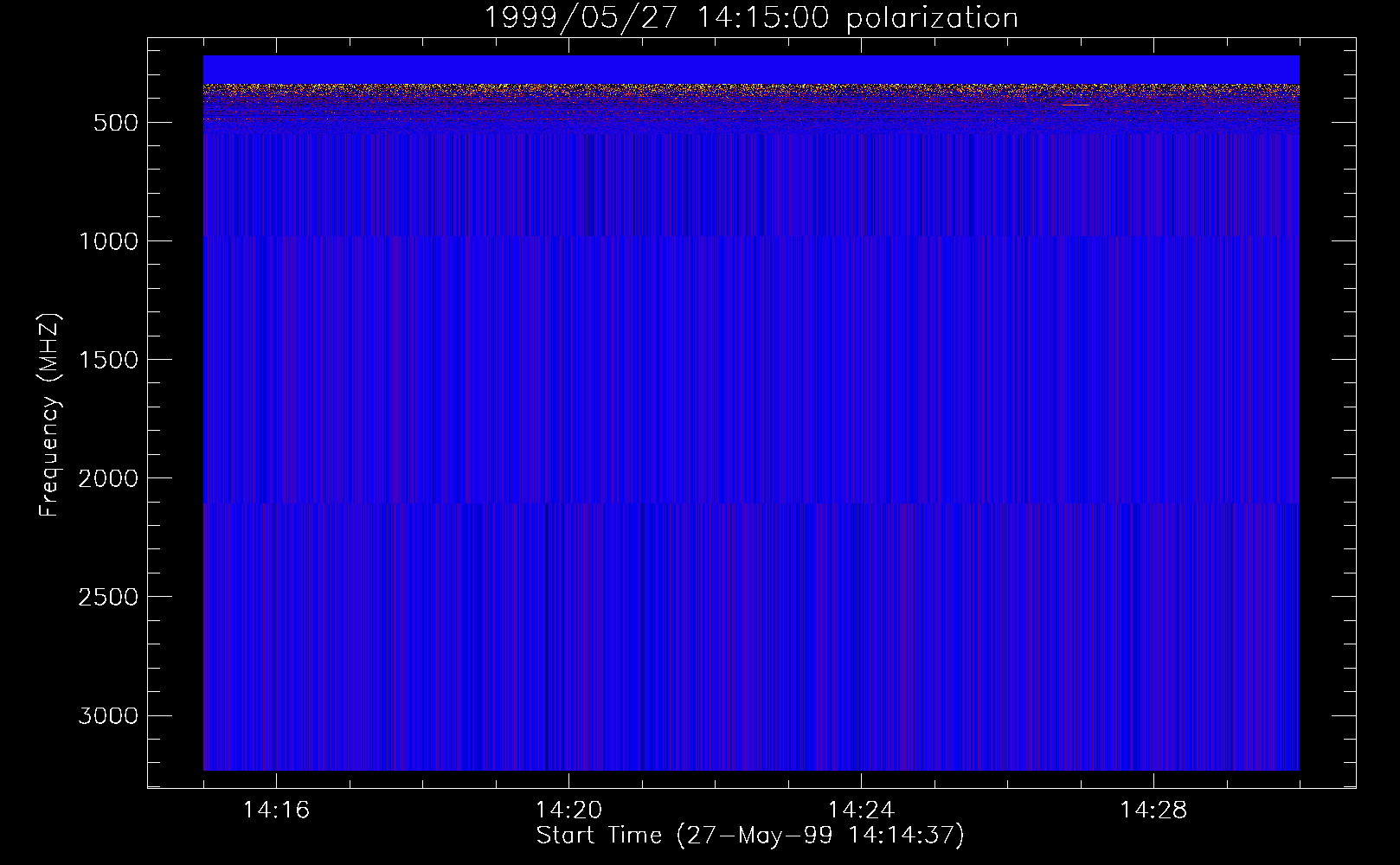This screenshot has width=1400, height=865.
Task: Click the plot title "1999/05/27 14:15:00 polarization"
Action: click(x=750, y=17)
